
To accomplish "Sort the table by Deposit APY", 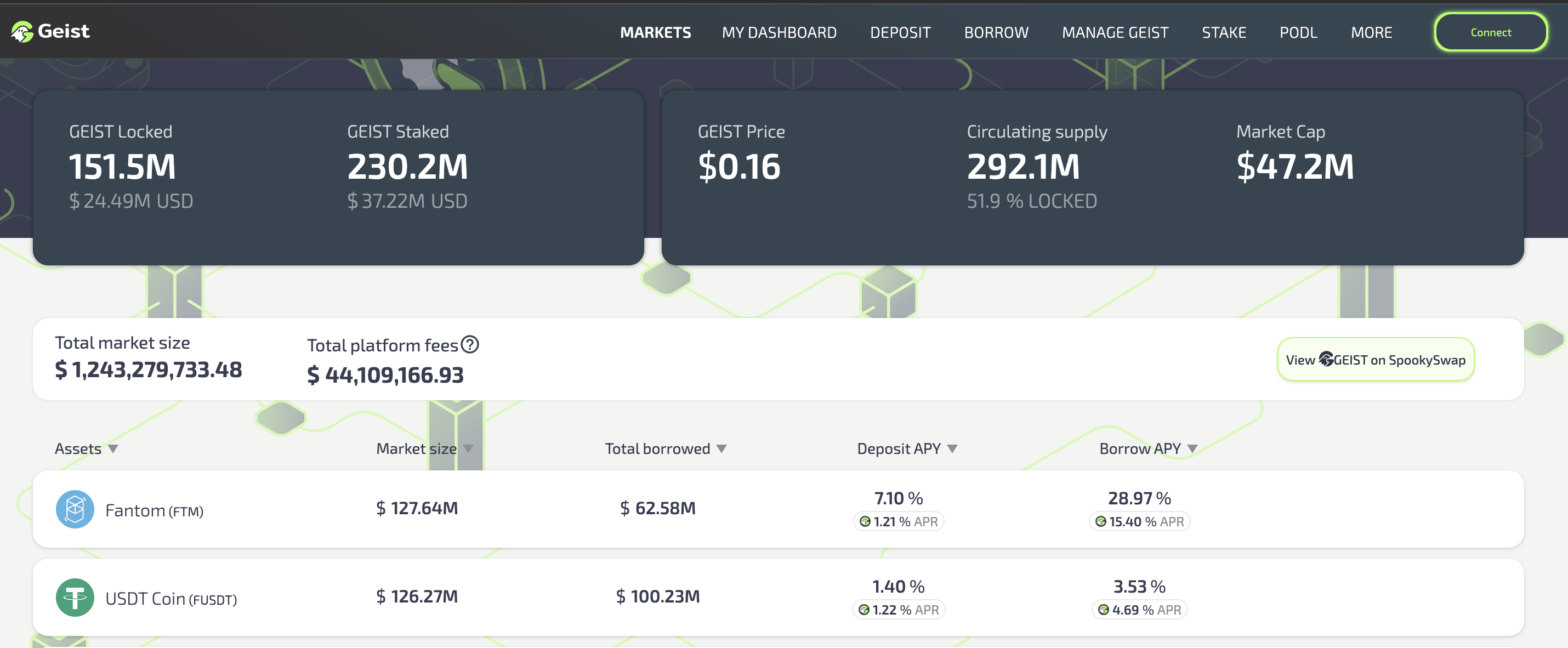I will (x=907, y=448).
